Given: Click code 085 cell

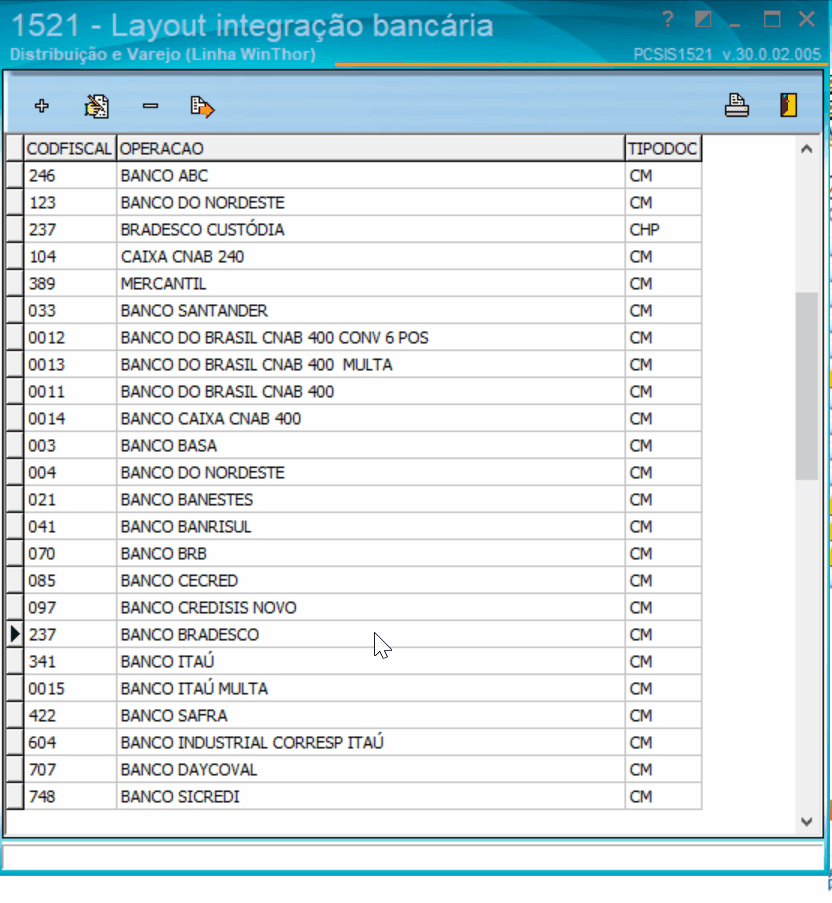Looking at the screenshot, I should [70, 581].
